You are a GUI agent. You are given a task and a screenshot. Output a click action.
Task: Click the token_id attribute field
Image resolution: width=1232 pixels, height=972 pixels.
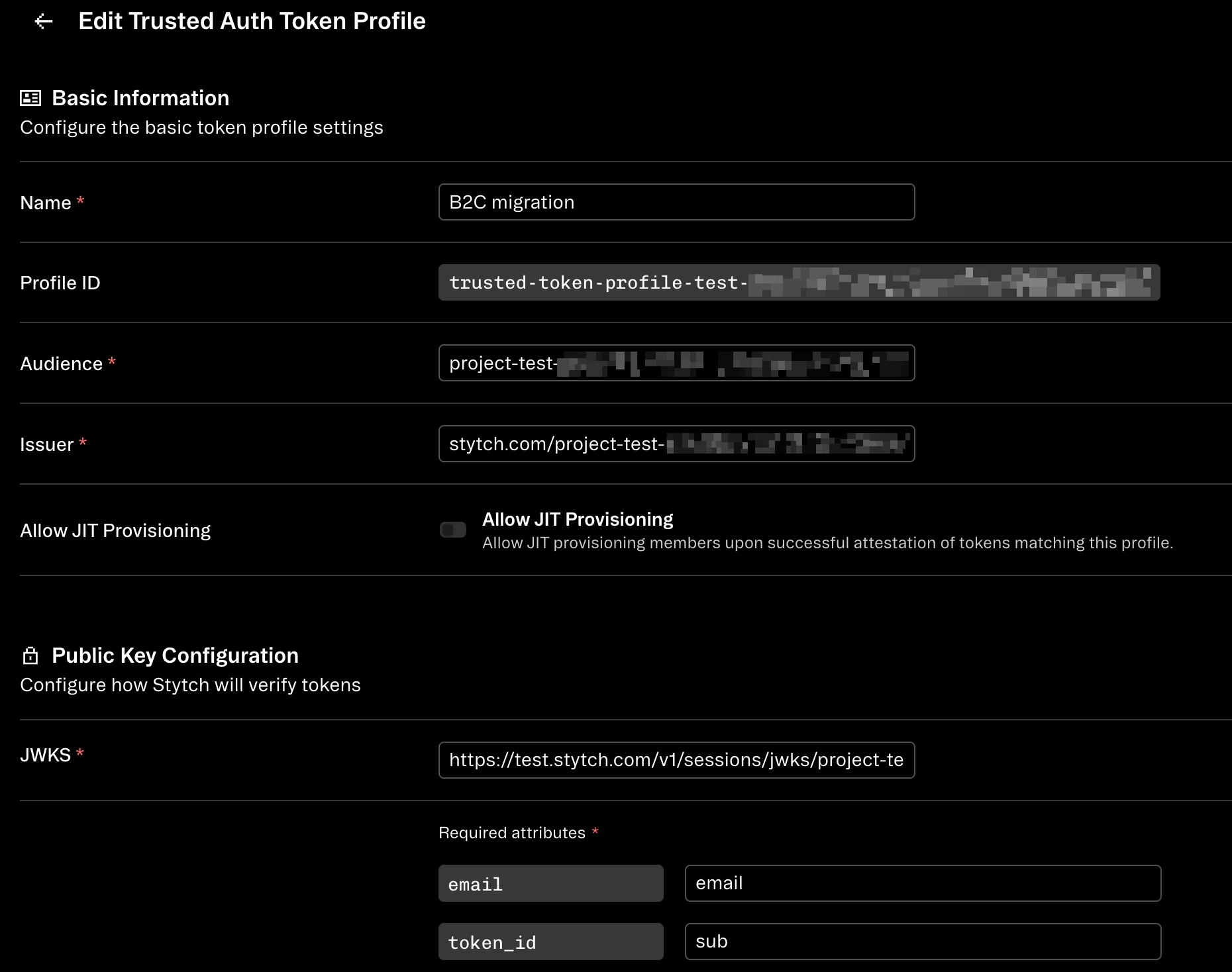coord(550,941)
